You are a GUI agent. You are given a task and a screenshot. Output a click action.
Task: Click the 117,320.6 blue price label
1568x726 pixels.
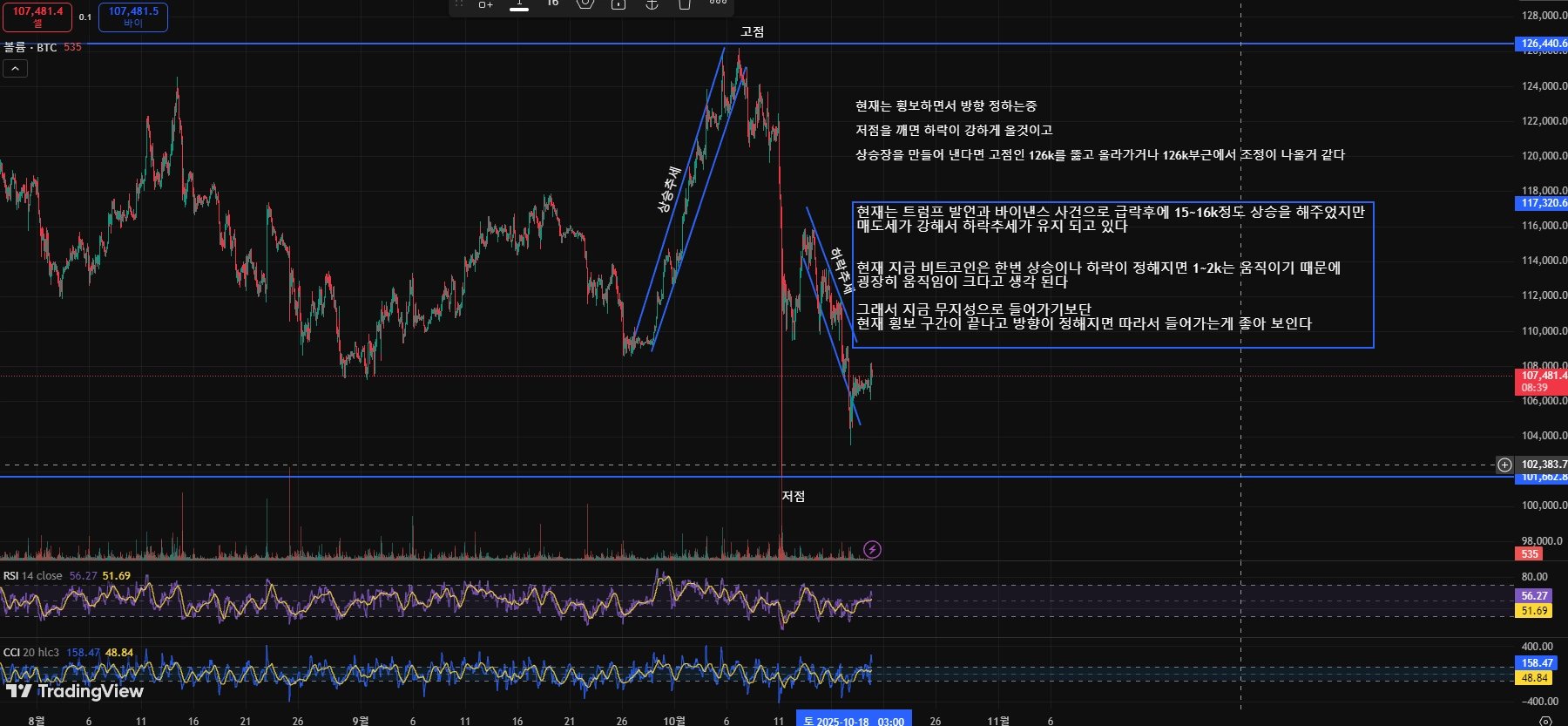point(1542,203)
